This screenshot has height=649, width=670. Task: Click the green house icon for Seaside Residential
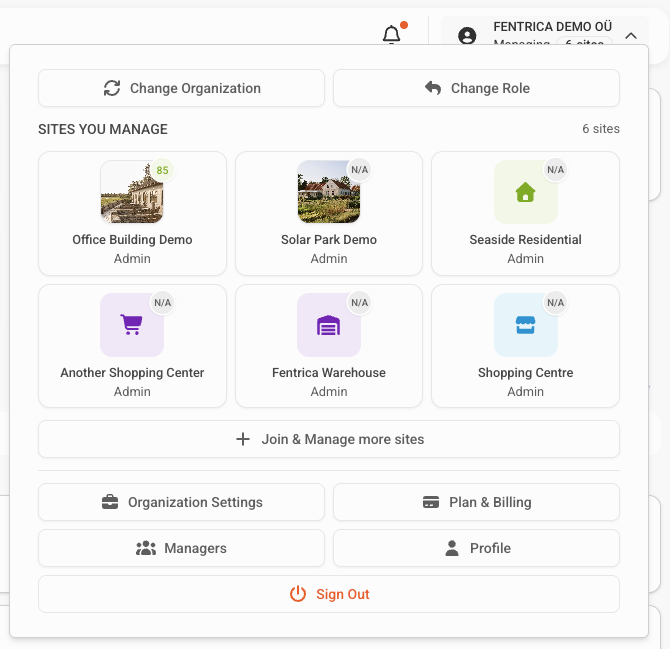tap(526, 192)
